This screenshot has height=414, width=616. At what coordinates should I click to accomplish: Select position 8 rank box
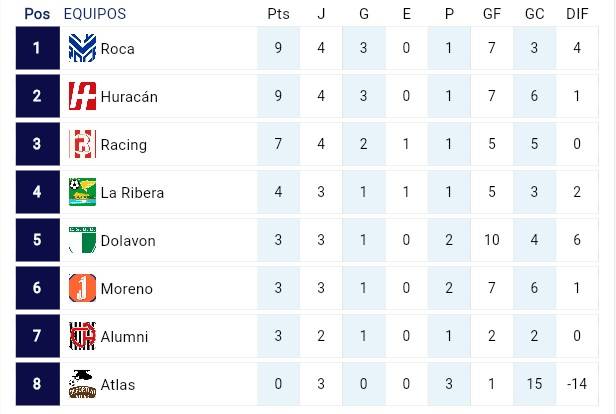click(37, 384)
